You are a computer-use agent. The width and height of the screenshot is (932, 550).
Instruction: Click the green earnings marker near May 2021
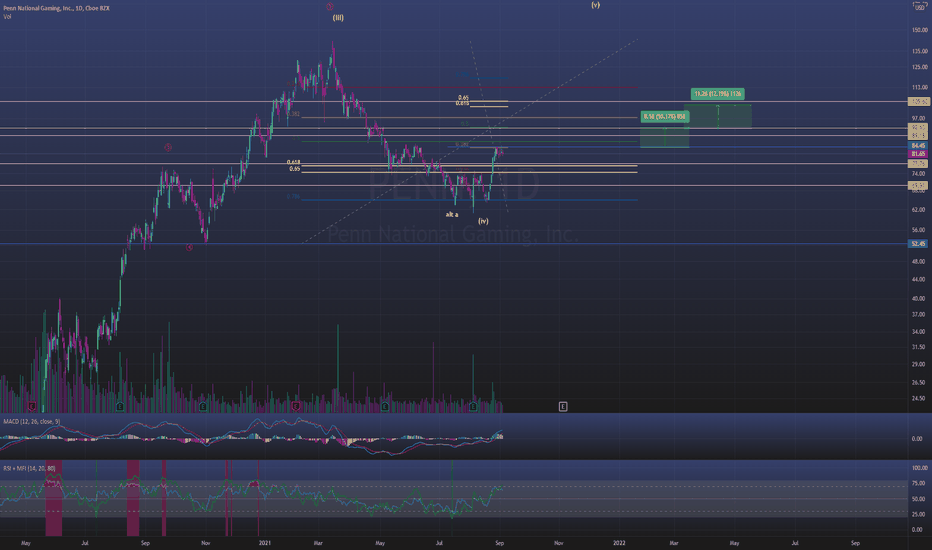[385, 407]
